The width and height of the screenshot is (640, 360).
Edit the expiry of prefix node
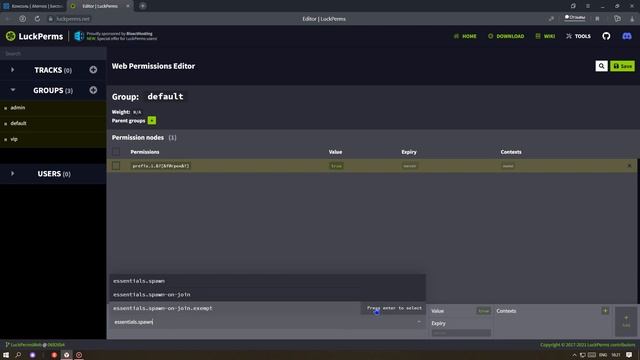409,166
